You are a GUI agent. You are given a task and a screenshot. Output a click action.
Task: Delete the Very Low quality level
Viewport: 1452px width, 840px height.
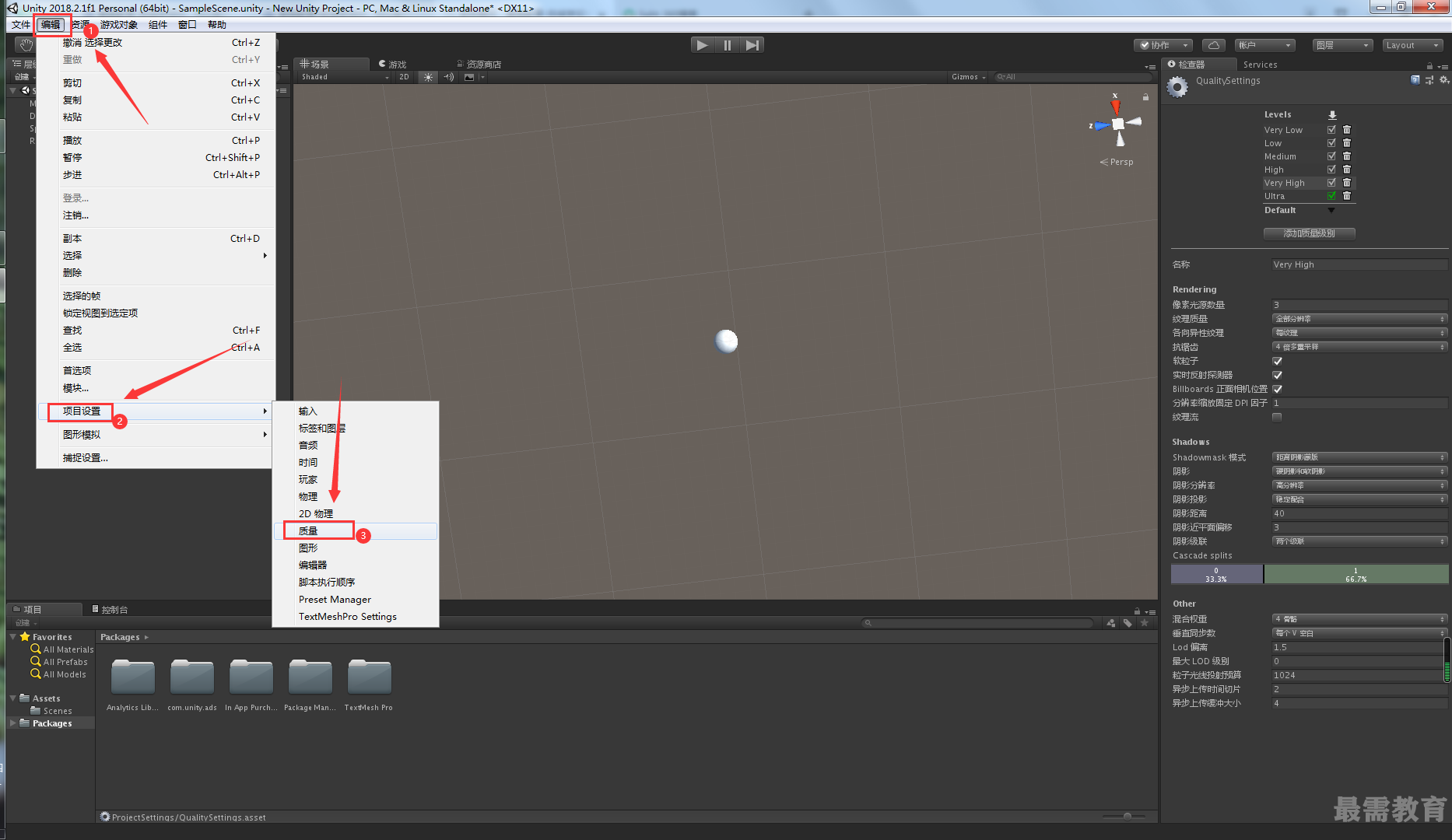pyautogui.click(x=1347, y=130)
